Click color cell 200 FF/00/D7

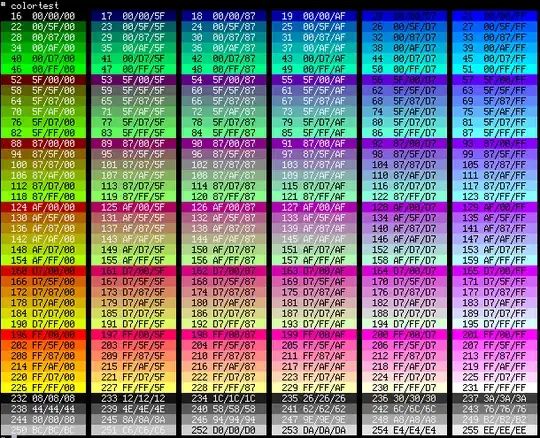point(404,335)
